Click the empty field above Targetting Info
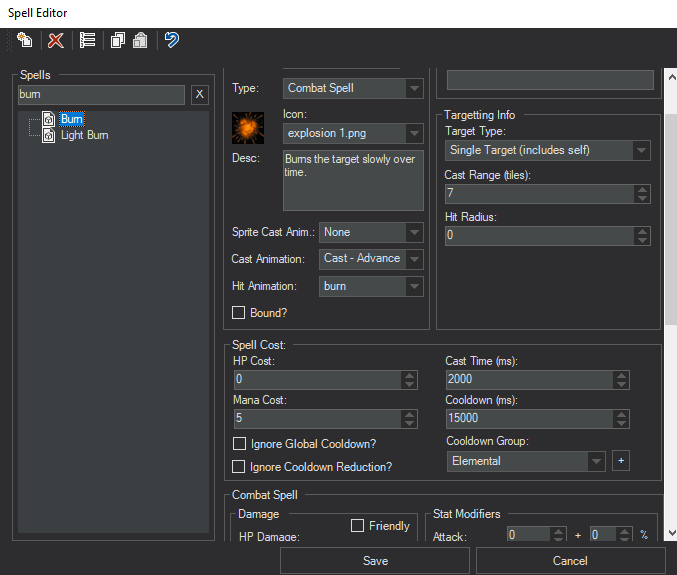The height and width of the screenshot is (575, 677). click(550, 80)
